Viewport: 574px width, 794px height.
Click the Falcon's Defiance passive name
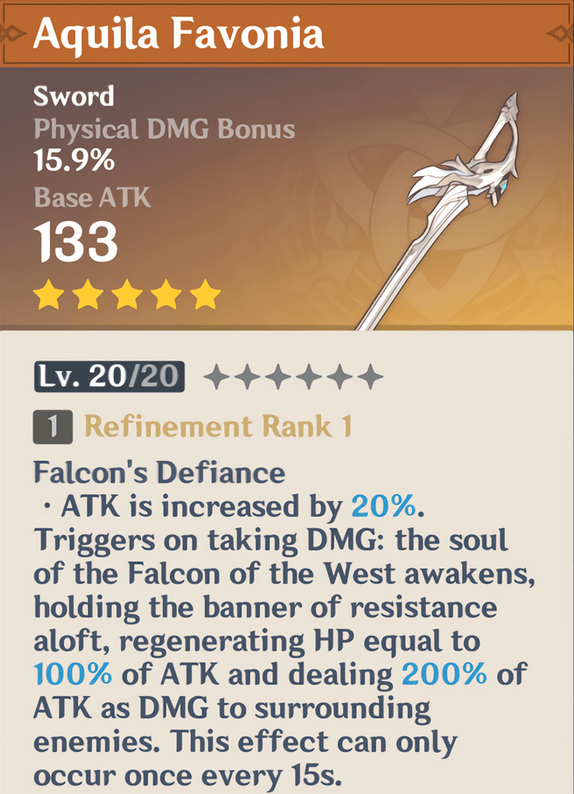pos(159,473)
